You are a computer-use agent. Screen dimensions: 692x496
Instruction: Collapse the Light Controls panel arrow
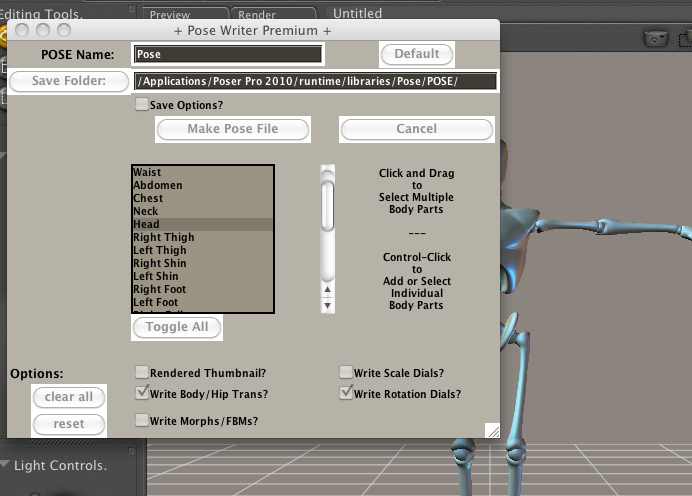click(5, 464)
